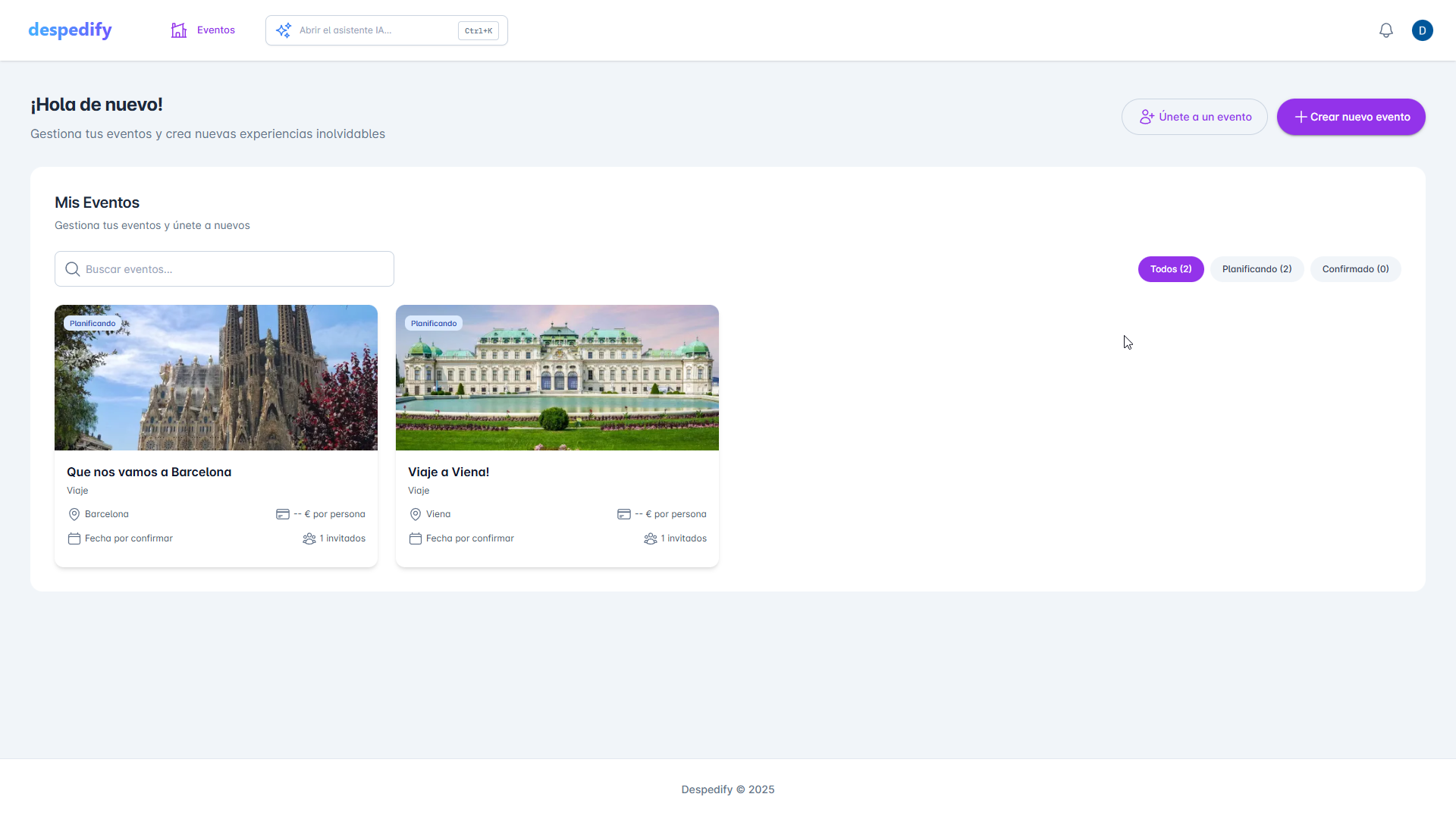Viewport: 1456px width, 819px height.
Task: Enable the Confirmado (0) filter
Action: pos(1355,269)
